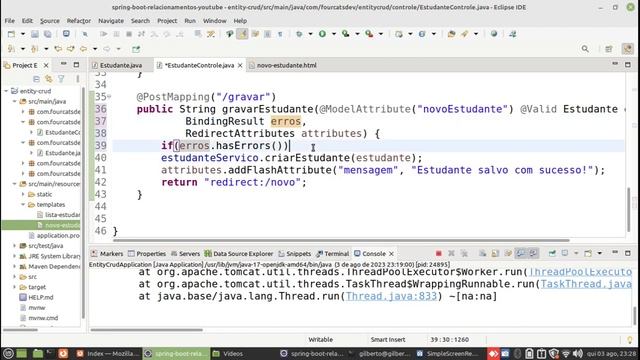
Task: Click the Pin Console icon
Action: click(x=552, y=253)
